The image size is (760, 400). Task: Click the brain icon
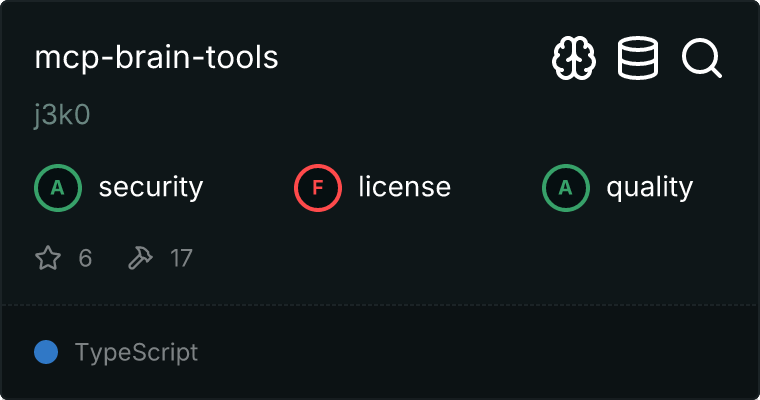pyautogui.click(x=574, y=59)
